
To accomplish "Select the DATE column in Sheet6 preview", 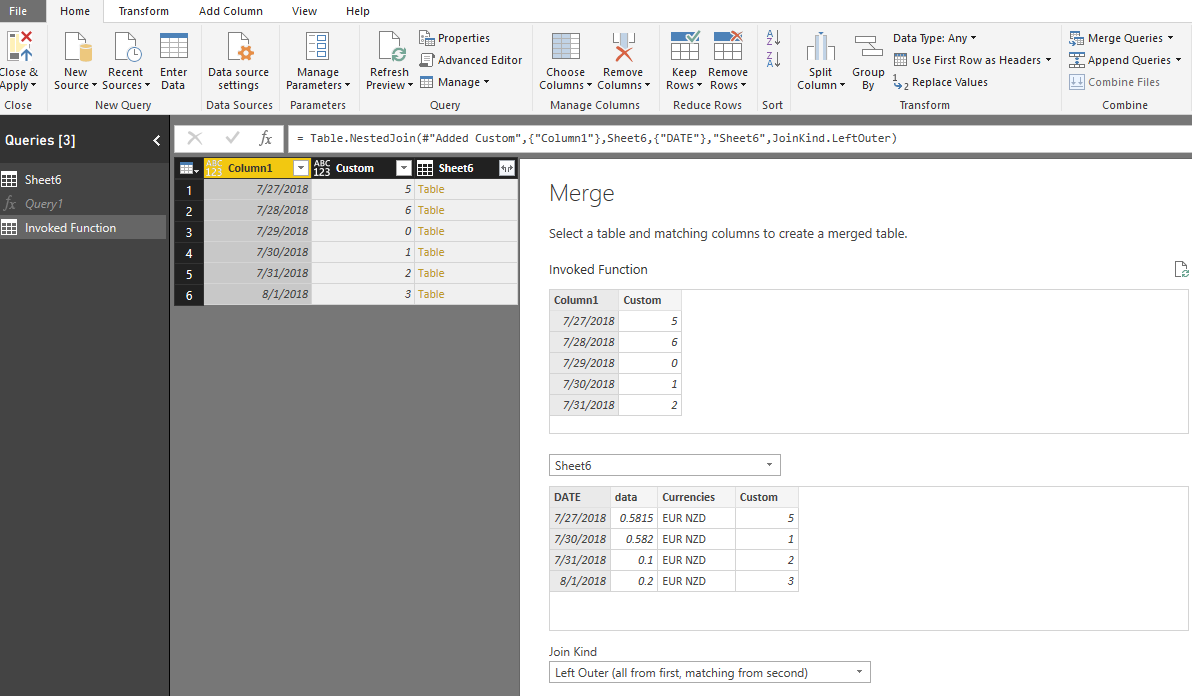I will click(579, 497).
